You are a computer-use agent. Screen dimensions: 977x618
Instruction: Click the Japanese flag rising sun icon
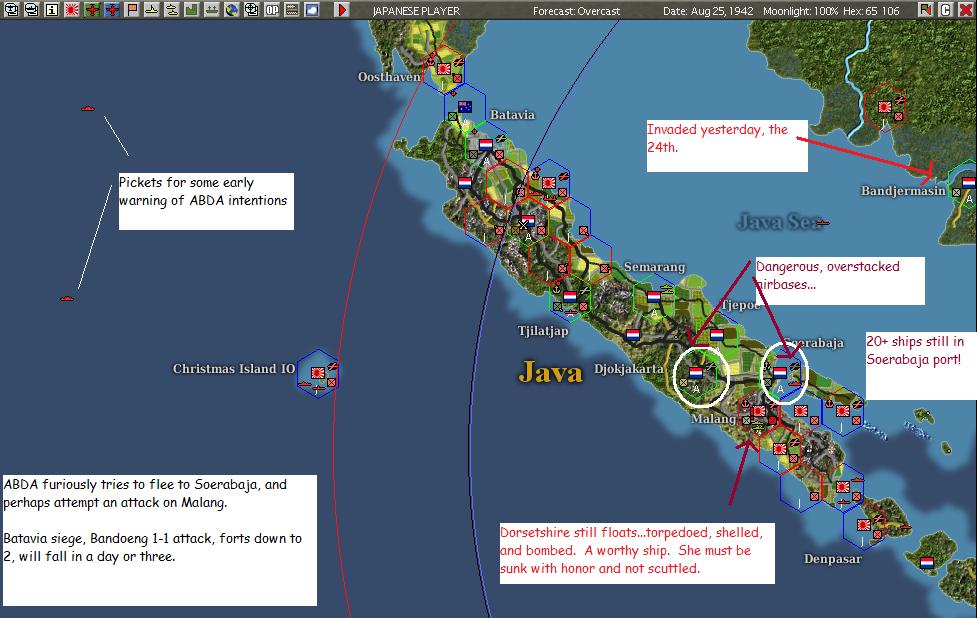(x=71, y=10)
